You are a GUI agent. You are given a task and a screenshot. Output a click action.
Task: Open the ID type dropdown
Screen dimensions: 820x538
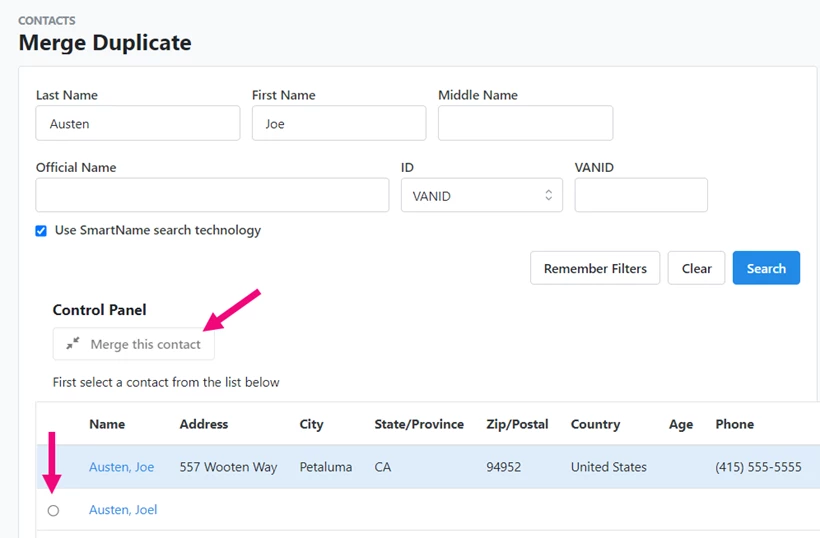pos(481,196)
